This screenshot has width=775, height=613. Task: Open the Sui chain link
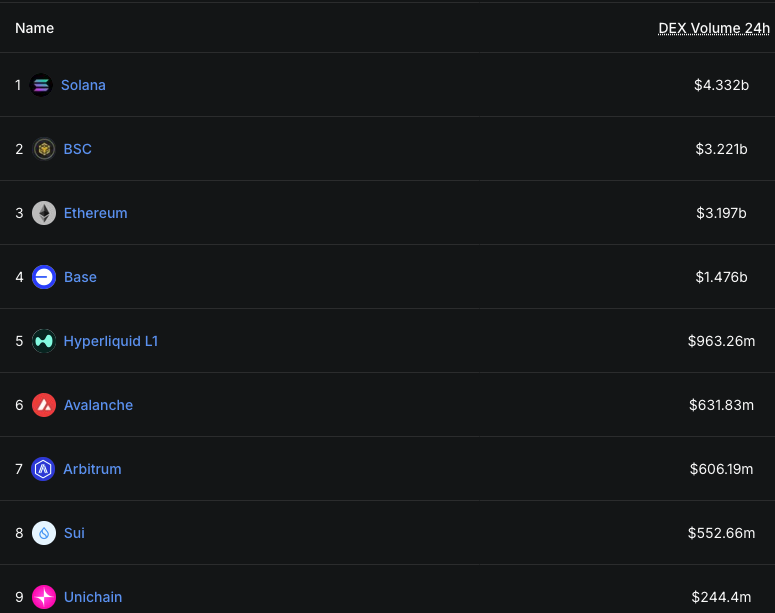(74, 533)
